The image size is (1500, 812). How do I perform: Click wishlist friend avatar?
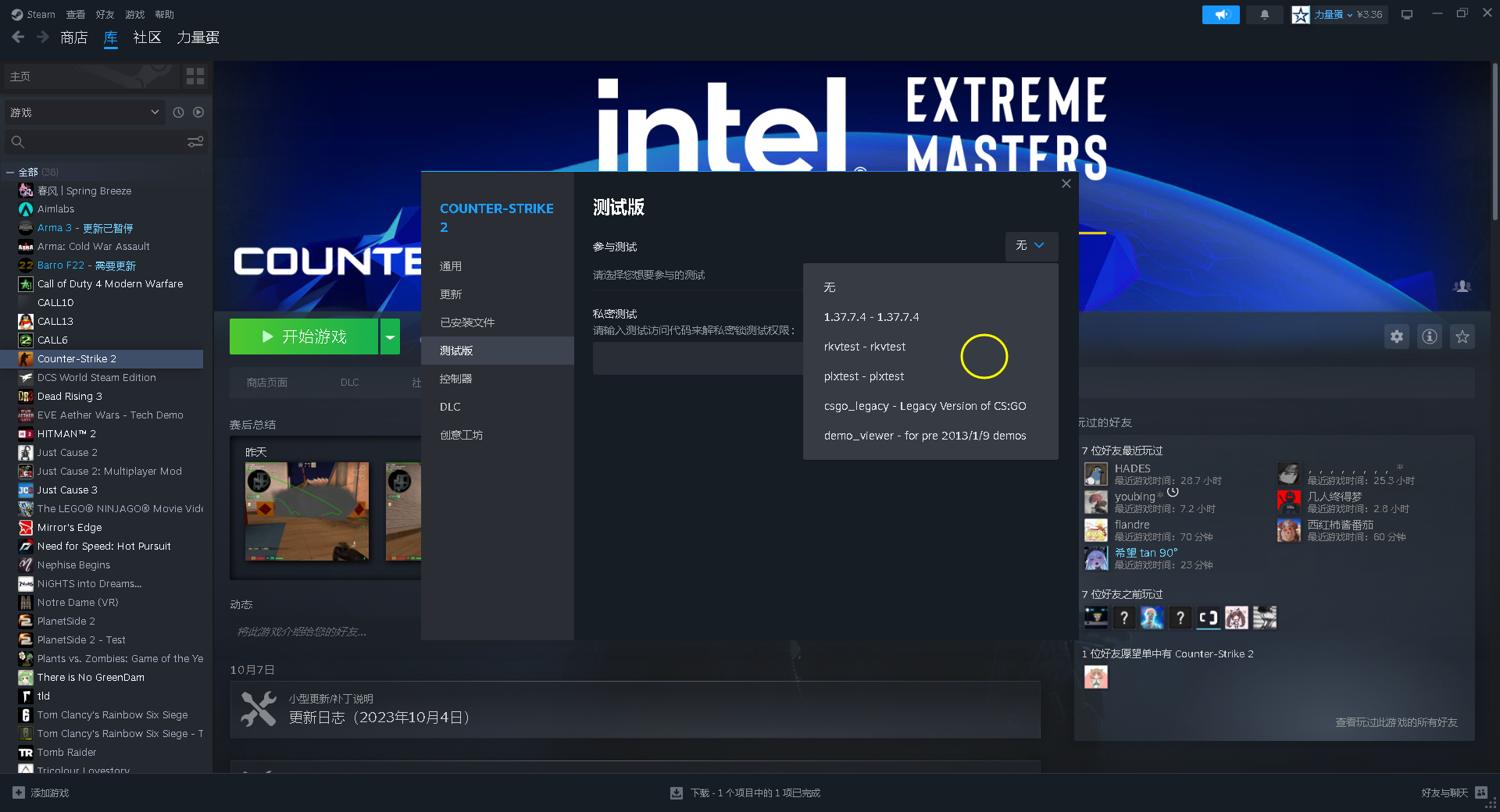[x=1096, y=677]
